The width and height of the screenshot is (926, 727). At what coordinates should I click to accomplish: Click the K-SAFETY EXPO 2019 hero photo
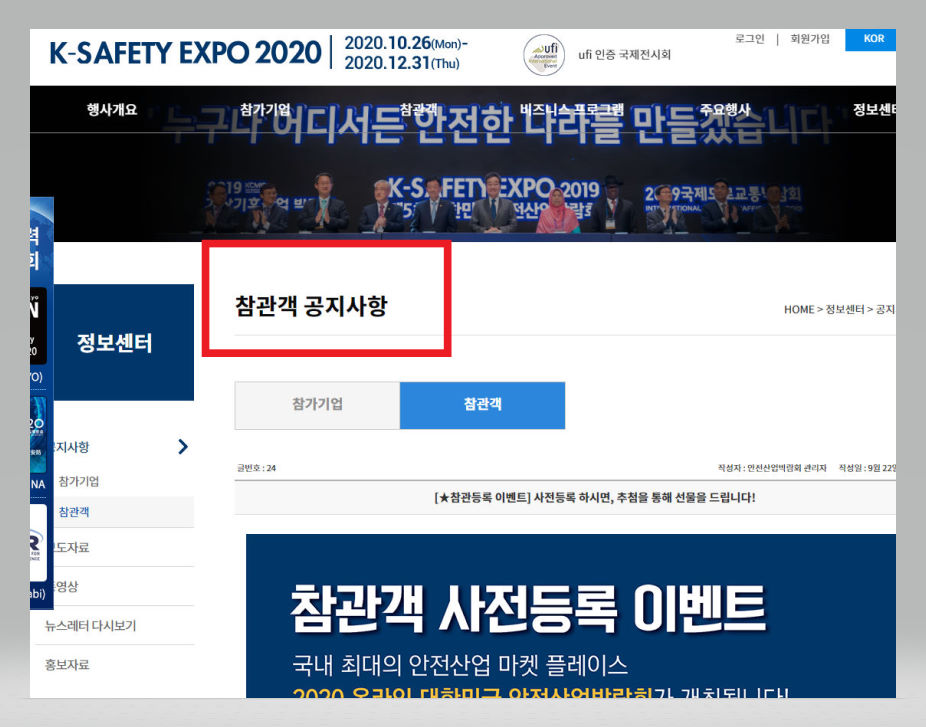click(463, 164)
